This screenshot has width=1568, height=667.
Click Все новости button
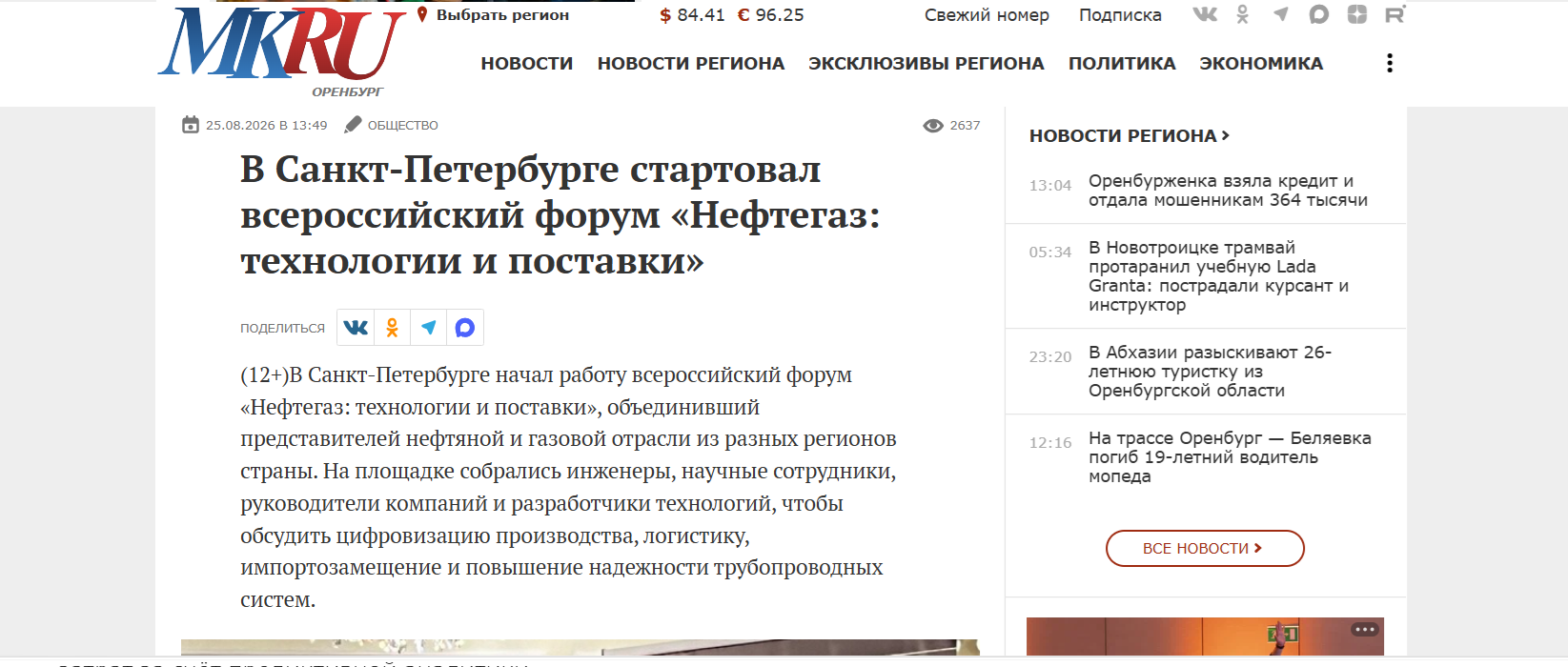pos(1205,548)
